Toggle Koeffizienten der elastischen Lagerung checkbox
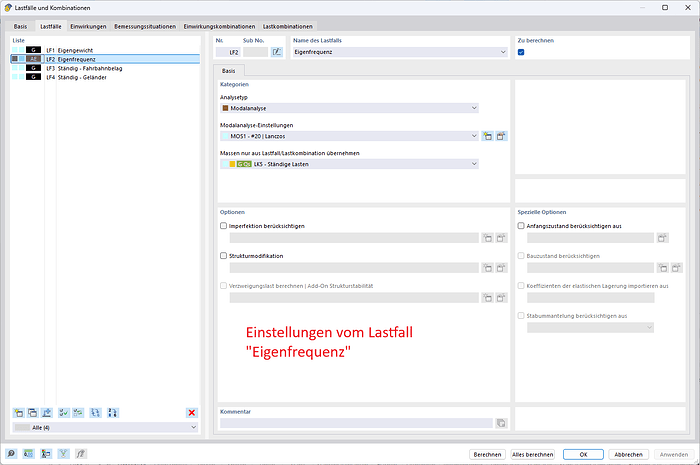 coord(521,286)
